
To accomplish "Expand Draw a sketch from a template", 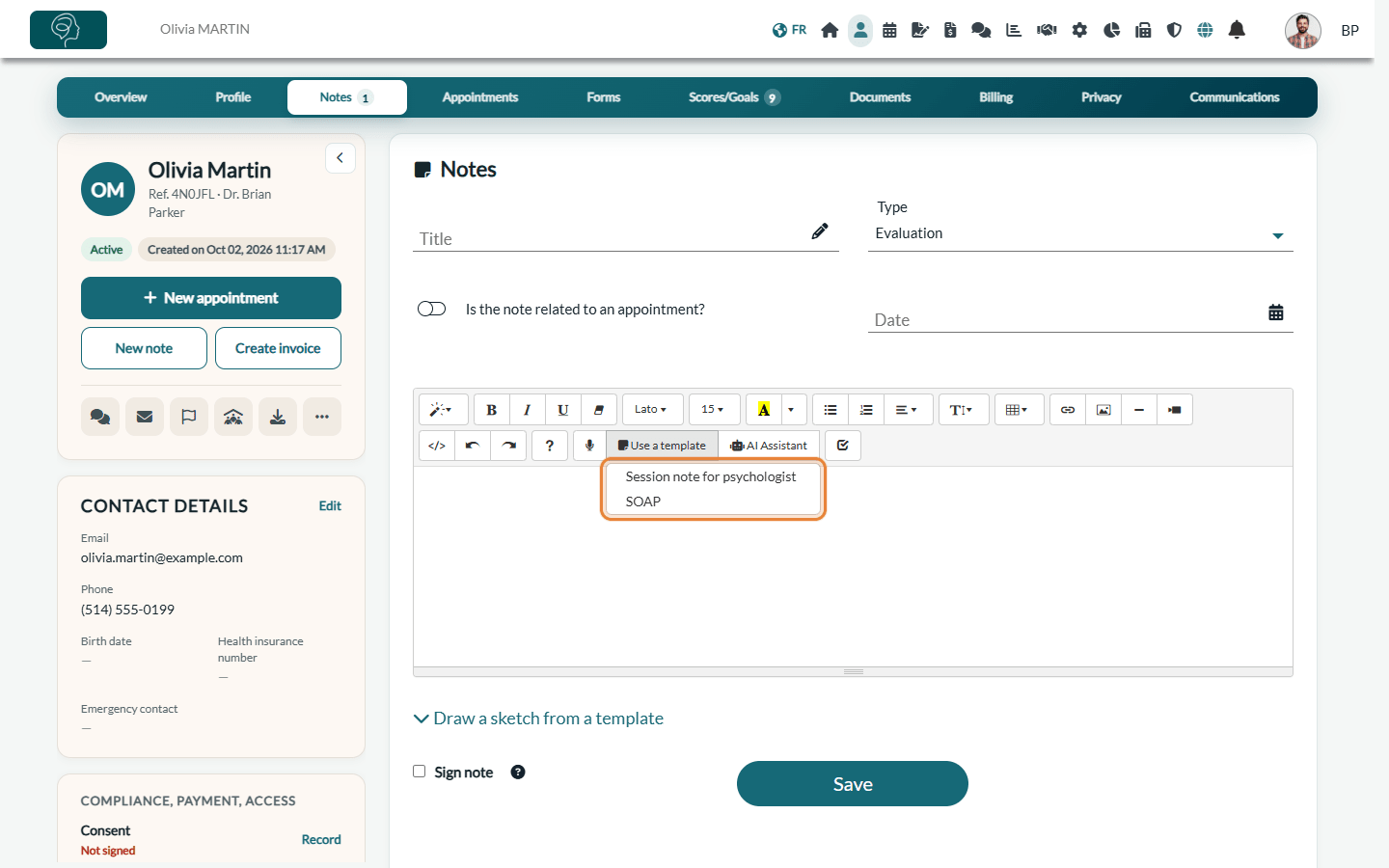I will coord(538,719).
